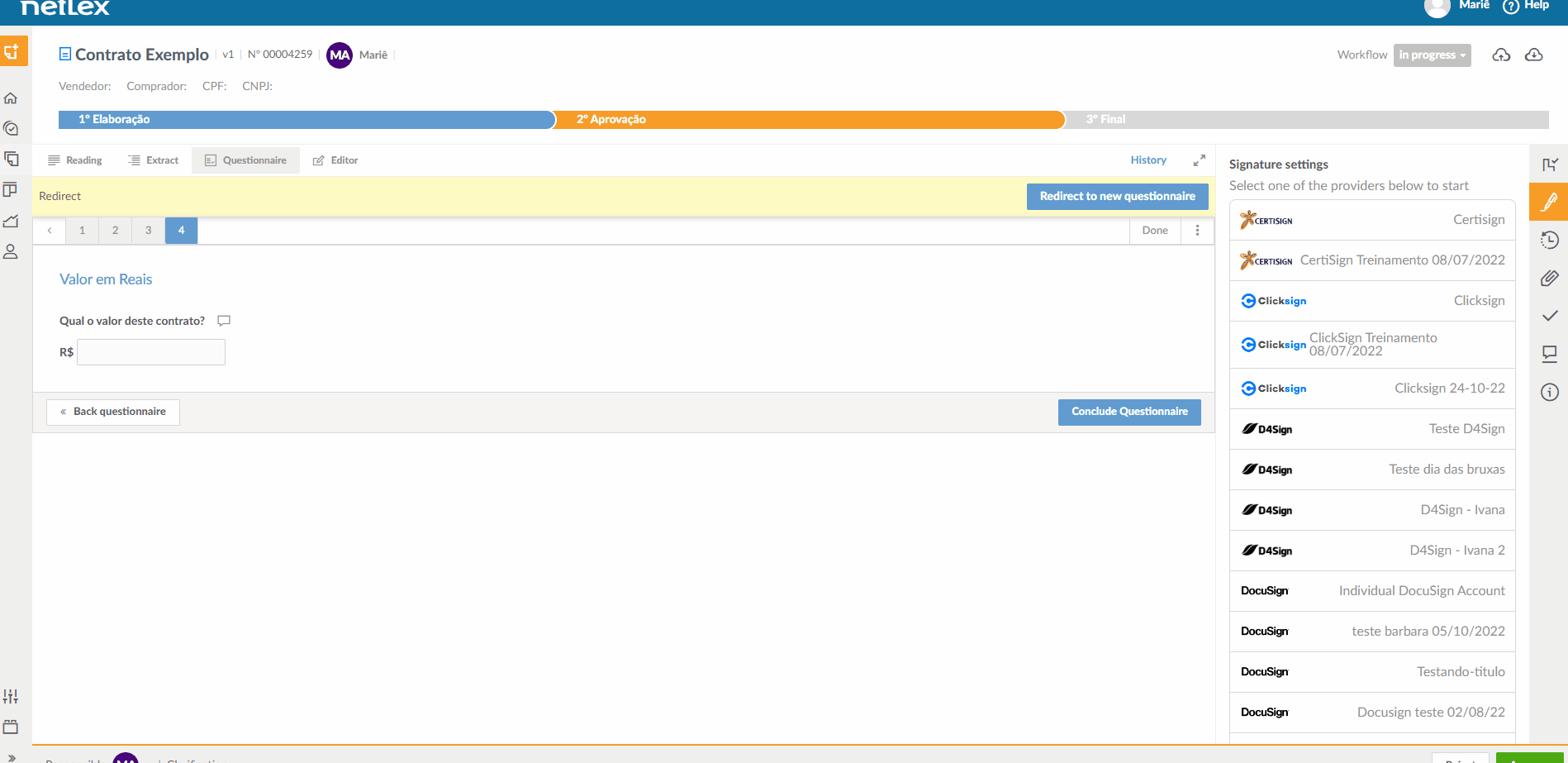Open the sliders settings icon in sidebar
1568x763 pixels.
pyautogui.click(x=11, y=697)
